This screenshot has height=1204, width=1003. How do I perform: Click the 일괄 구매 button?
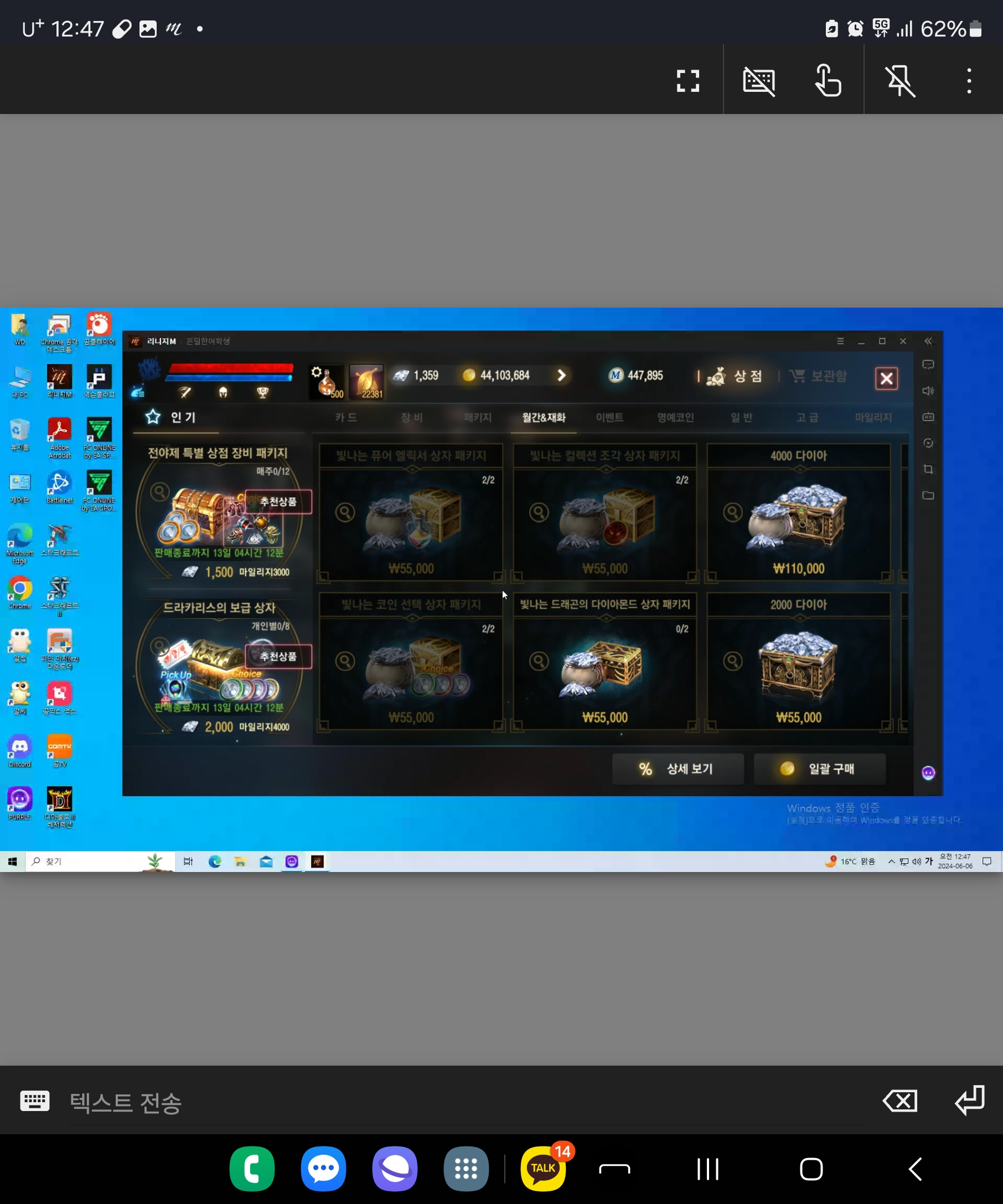(819, 769)
